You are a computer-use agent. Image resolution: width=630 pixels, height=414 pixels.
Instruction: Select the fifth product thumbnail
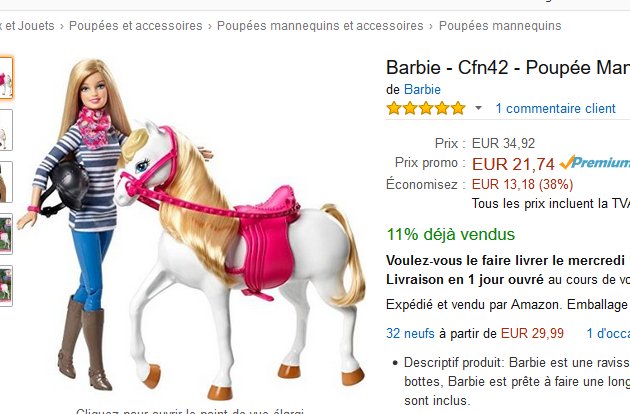coord(6,286)
